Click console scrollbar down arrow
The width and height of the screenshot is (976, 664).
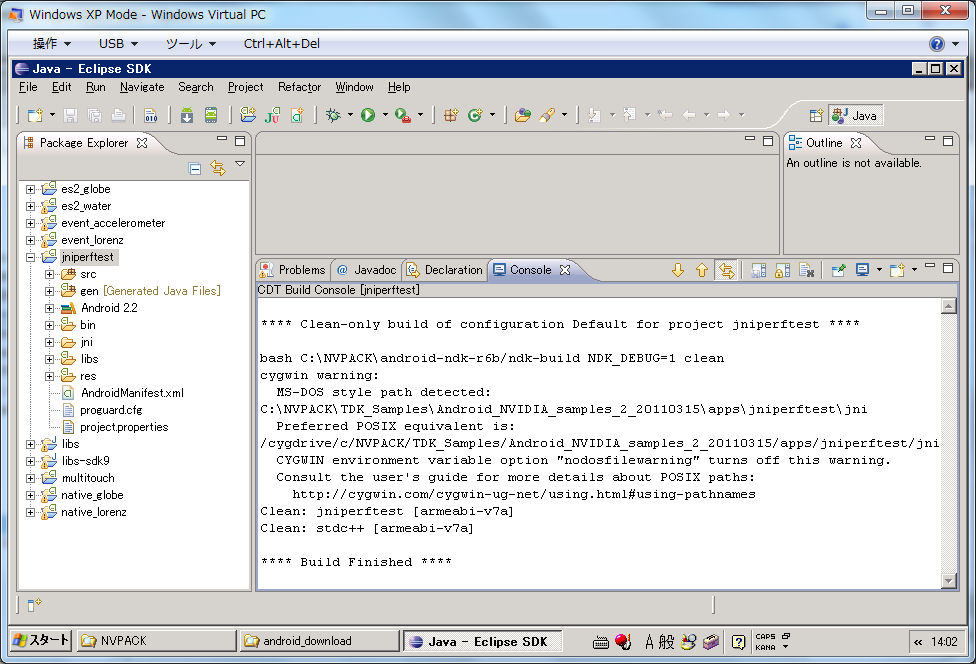(x=949, y=581)
